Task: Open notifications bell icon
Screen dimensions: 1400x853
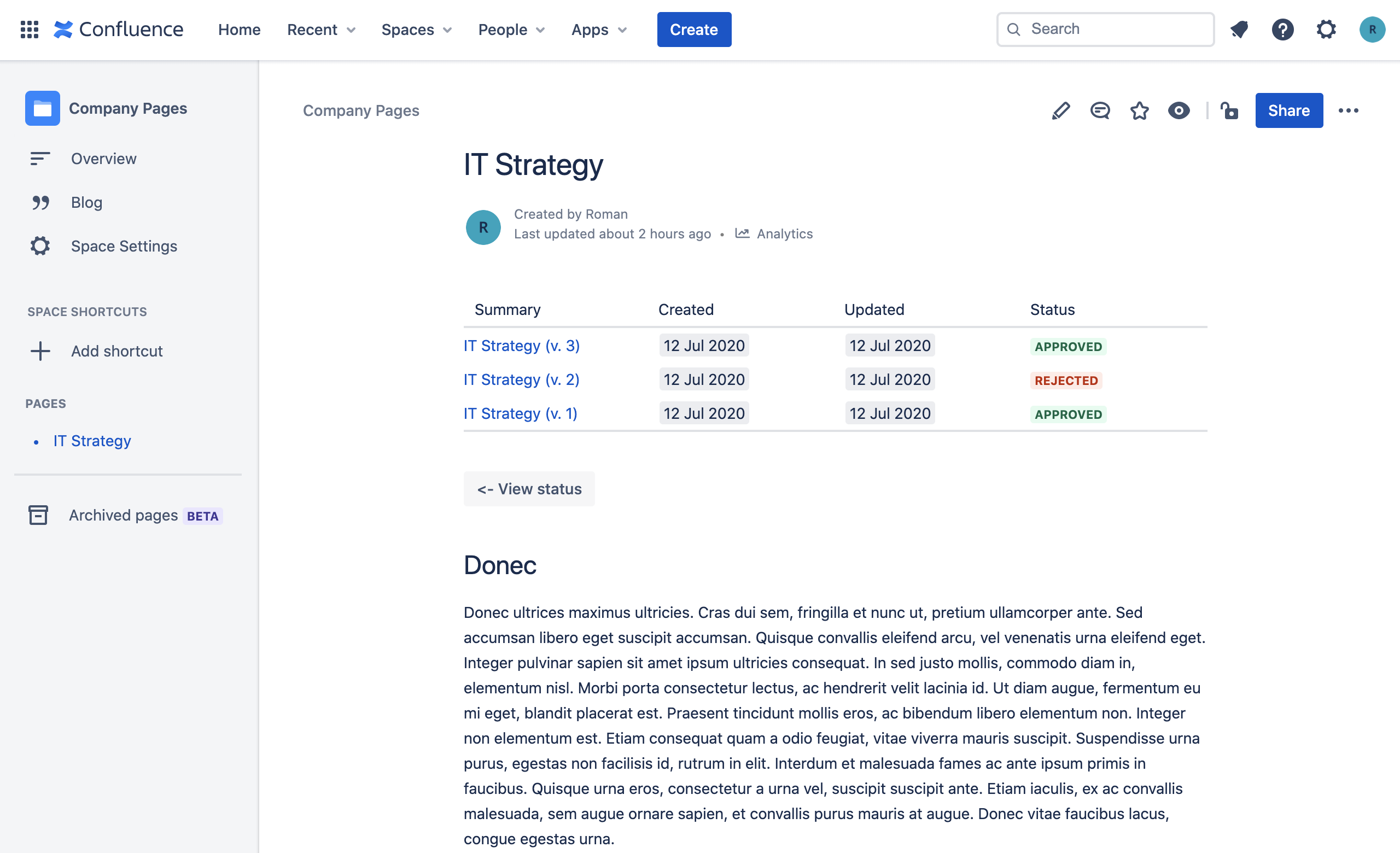Action: [x=1239, y=30]
